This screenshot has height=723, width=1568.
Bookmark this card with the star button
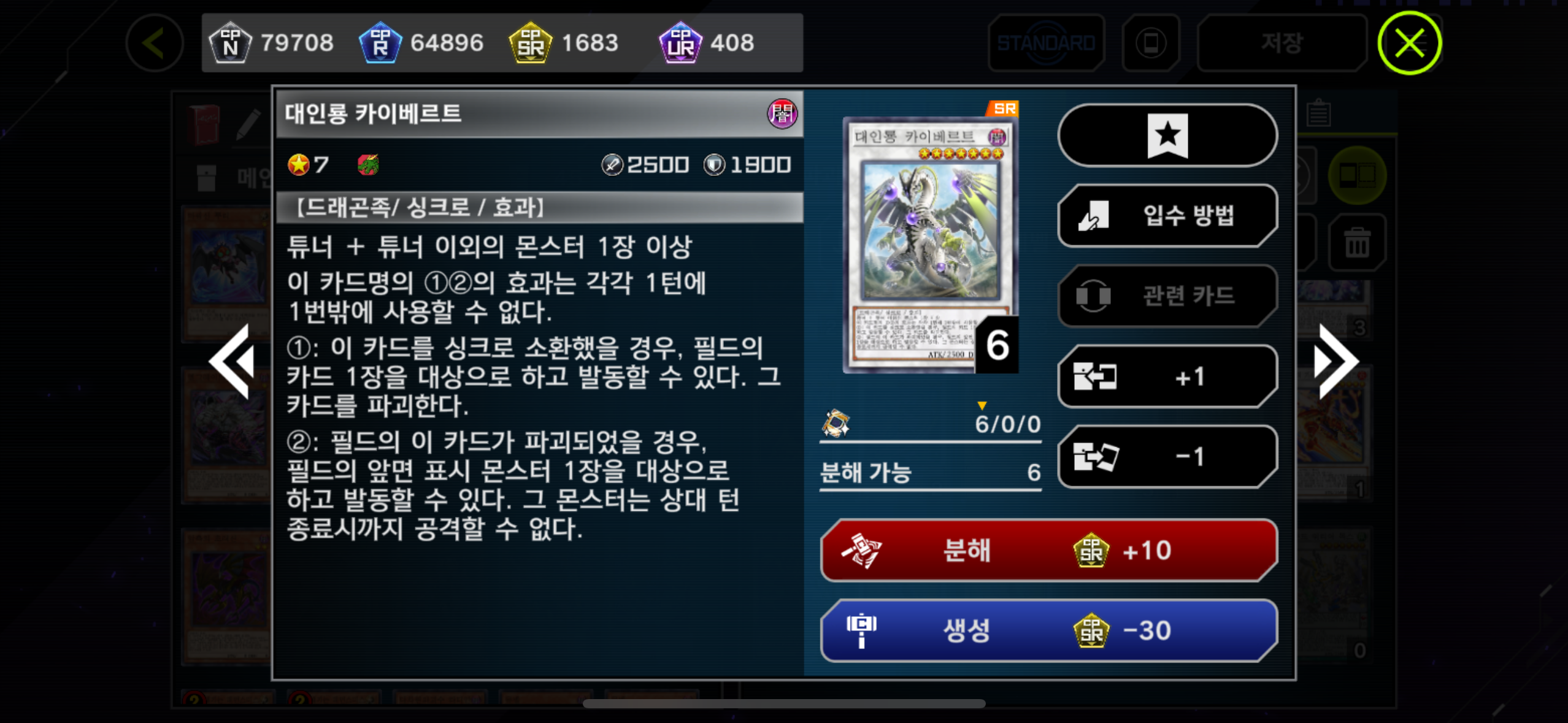1167,135
